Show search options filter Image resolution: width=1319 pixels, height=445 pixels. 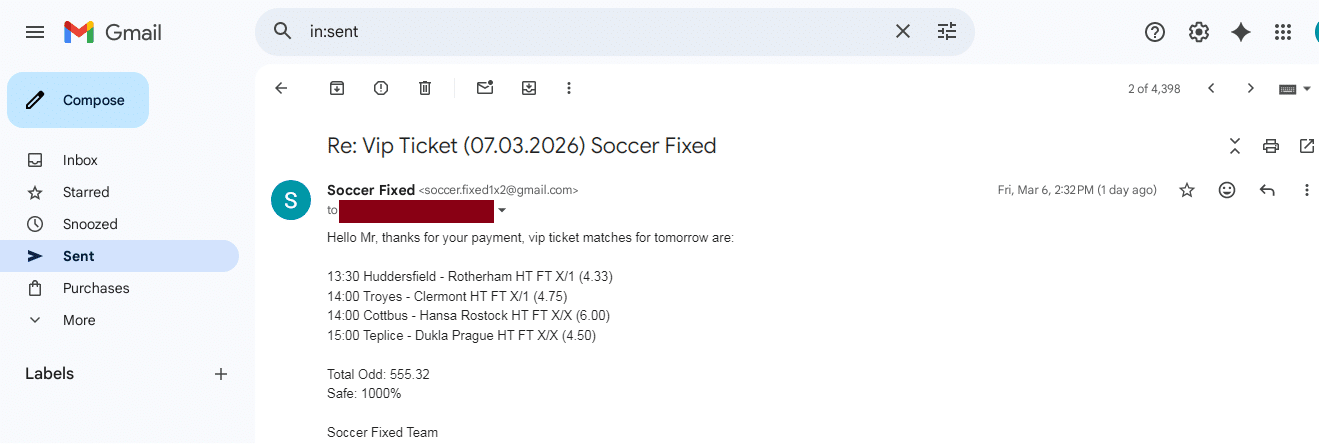tap(947, 32)
